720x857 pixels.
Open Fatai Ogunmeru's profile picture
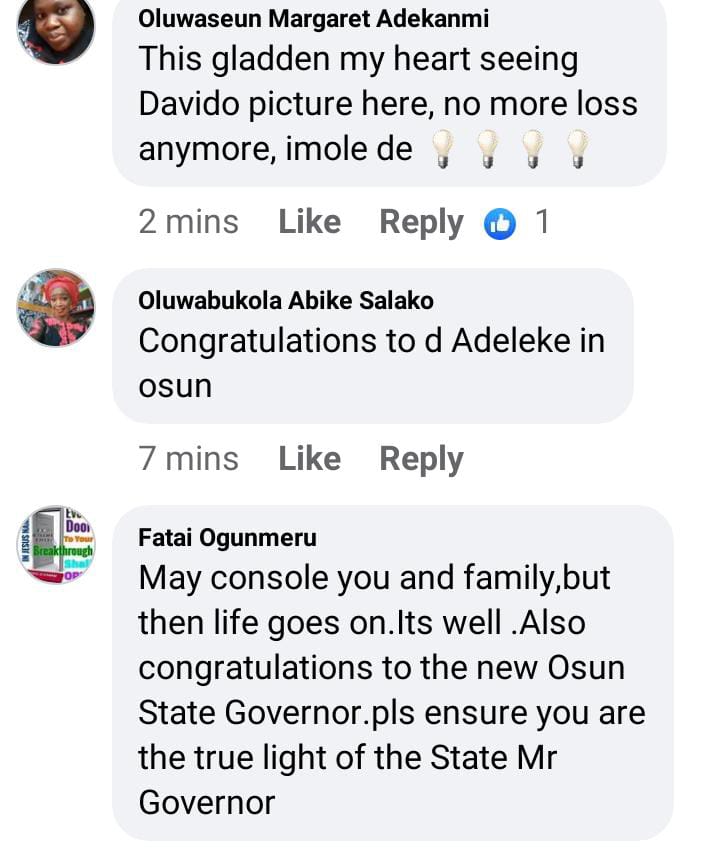point(56,544)
